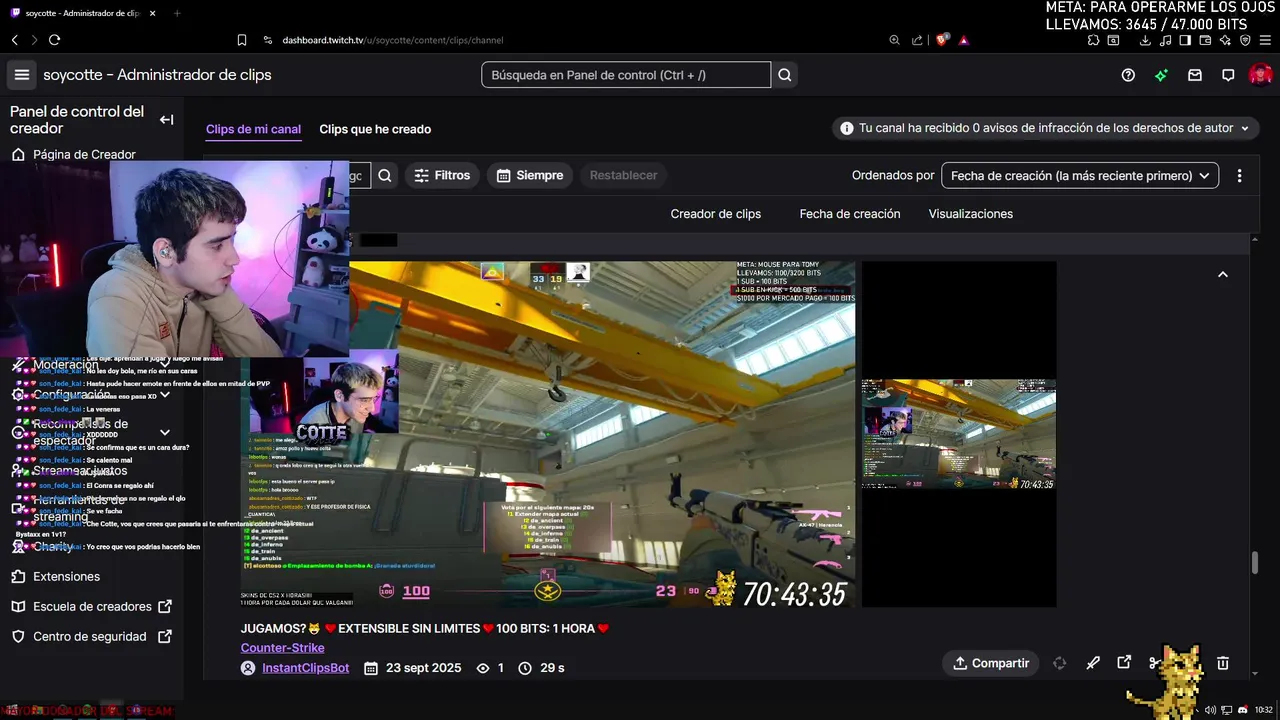The height and width of the screenshot is (720, 1280).
Task: Open Brave Shields lion icon
Action: 941,40
